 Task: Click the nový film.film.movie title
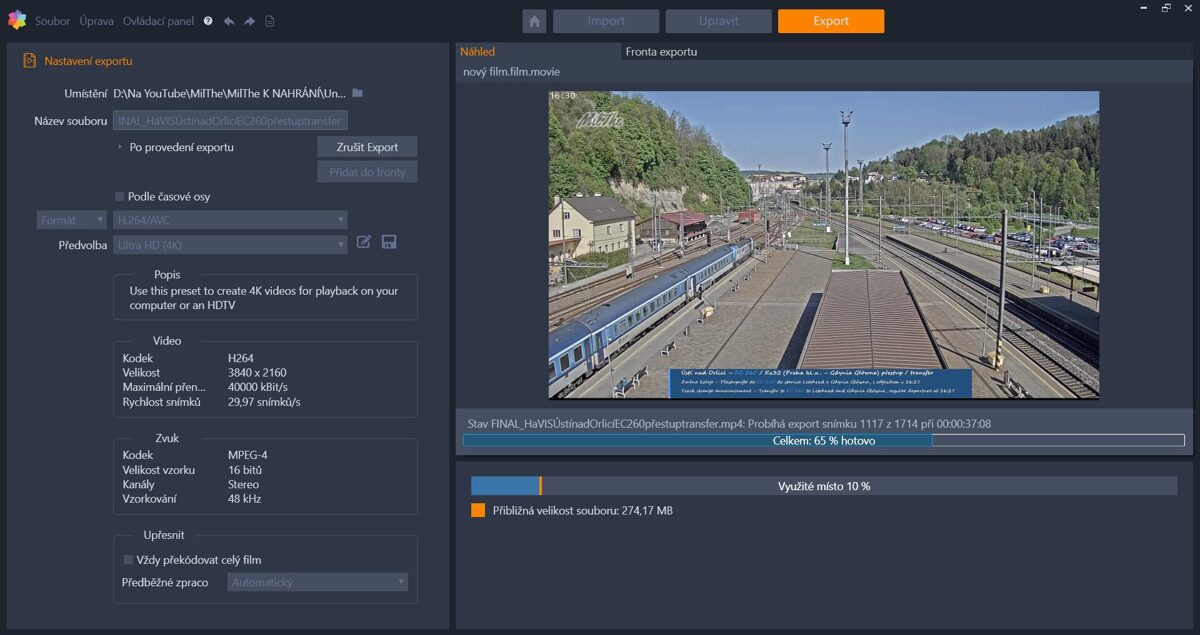pyautogui.click(x=511, y=72)
